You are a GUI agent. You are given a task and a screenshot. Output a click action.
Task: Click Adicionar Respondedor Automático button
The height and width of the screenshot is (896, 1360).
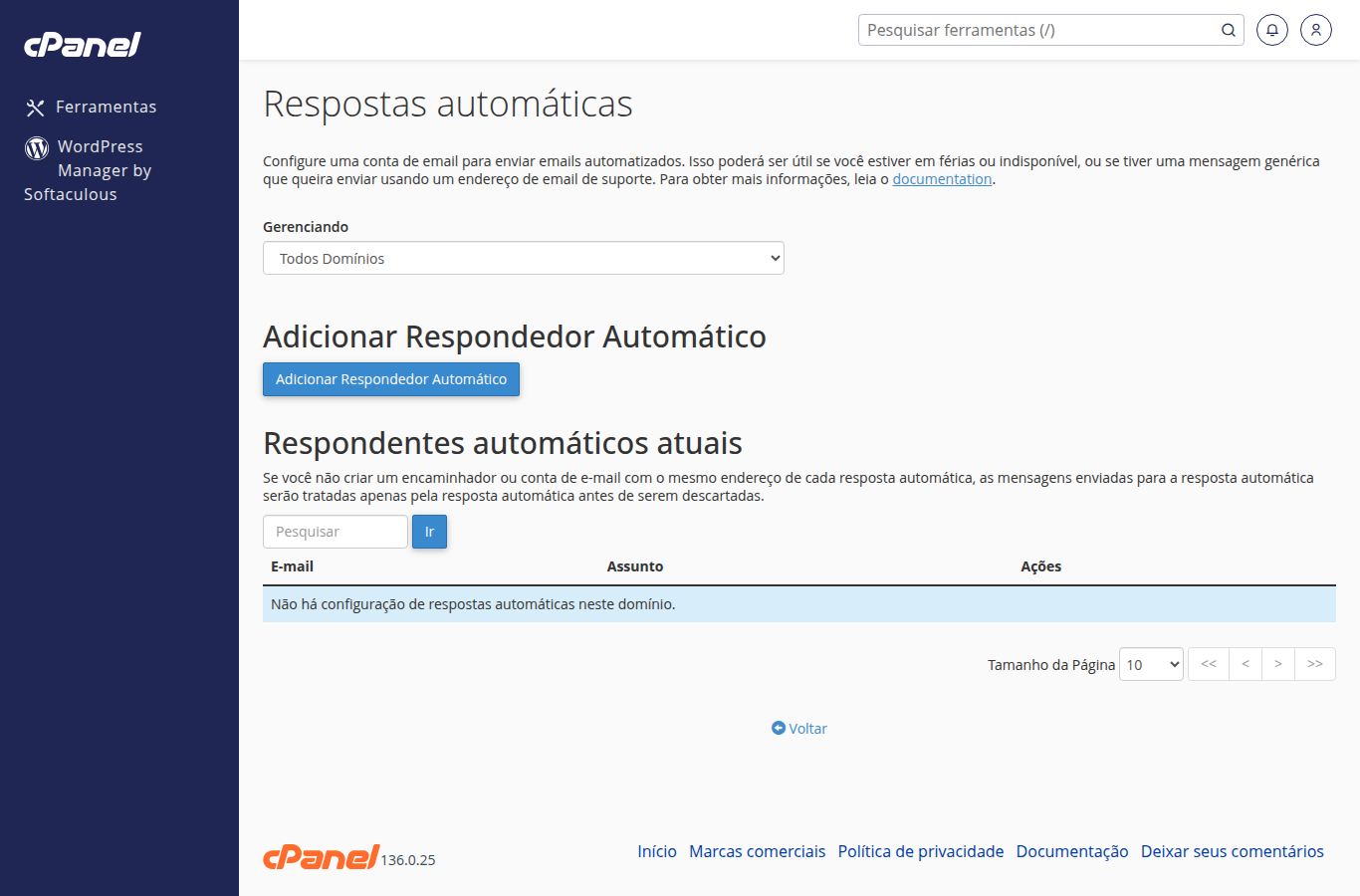(391, 379)
